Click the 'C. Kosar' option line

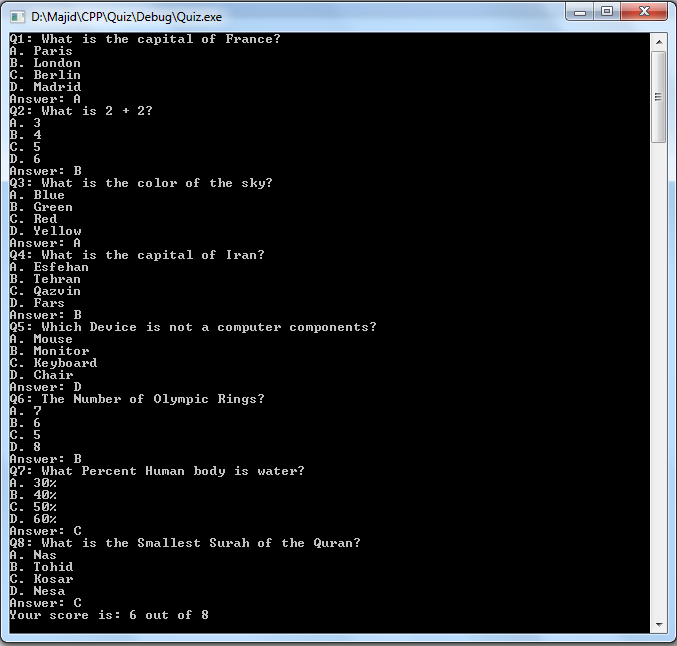41,579
